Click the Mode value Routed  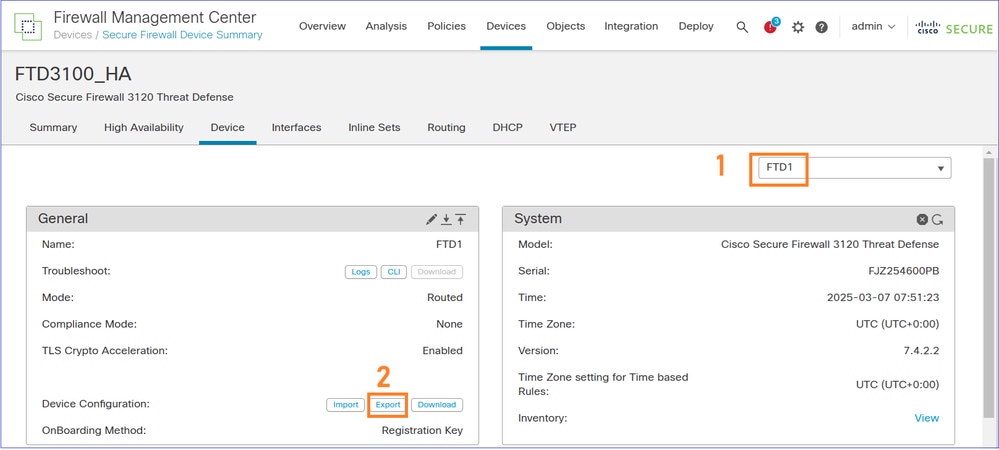coord(445,298)
